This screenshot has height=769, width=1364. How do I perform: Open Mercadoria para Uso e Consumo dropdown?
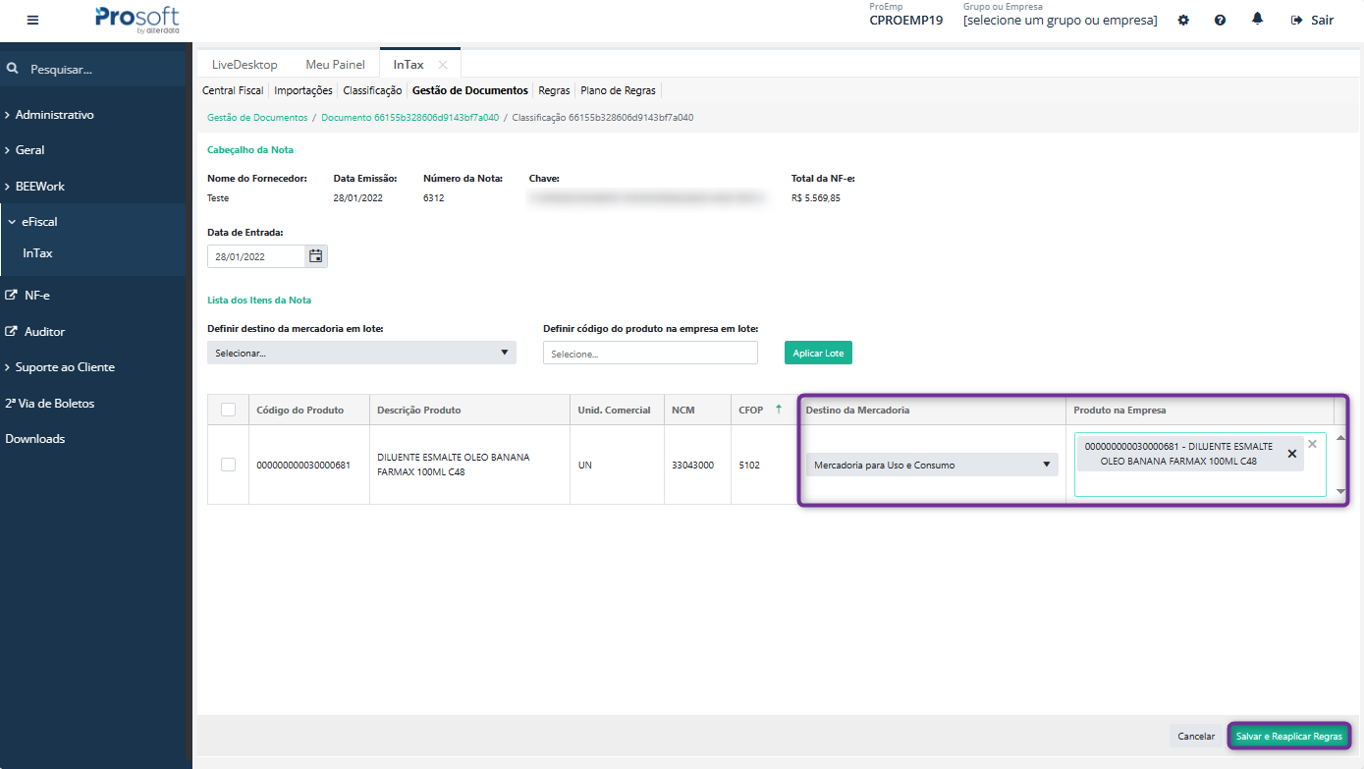(x=932, y=465)
